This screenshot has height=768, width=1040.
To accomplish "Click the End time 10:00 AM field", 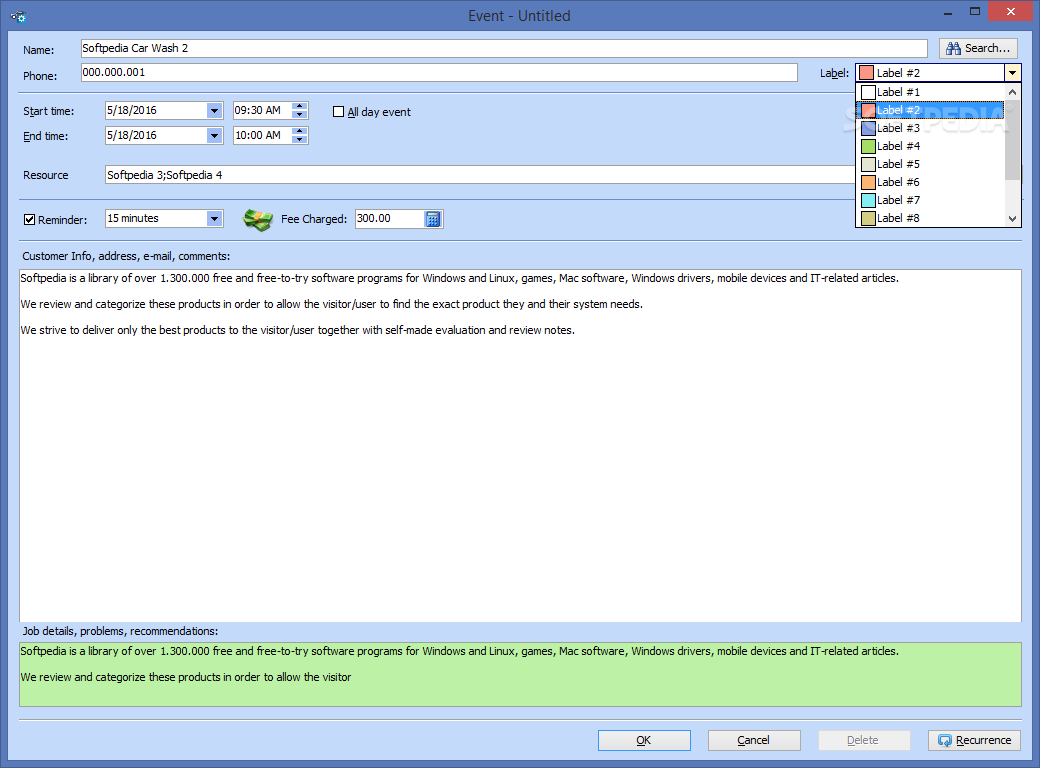I will pos(263,136).
